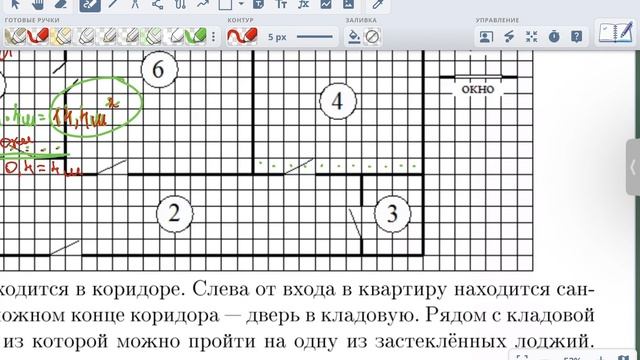Click room number 2 on plan
The width and height of the screenshot is (640, 360).
(174, 213)
